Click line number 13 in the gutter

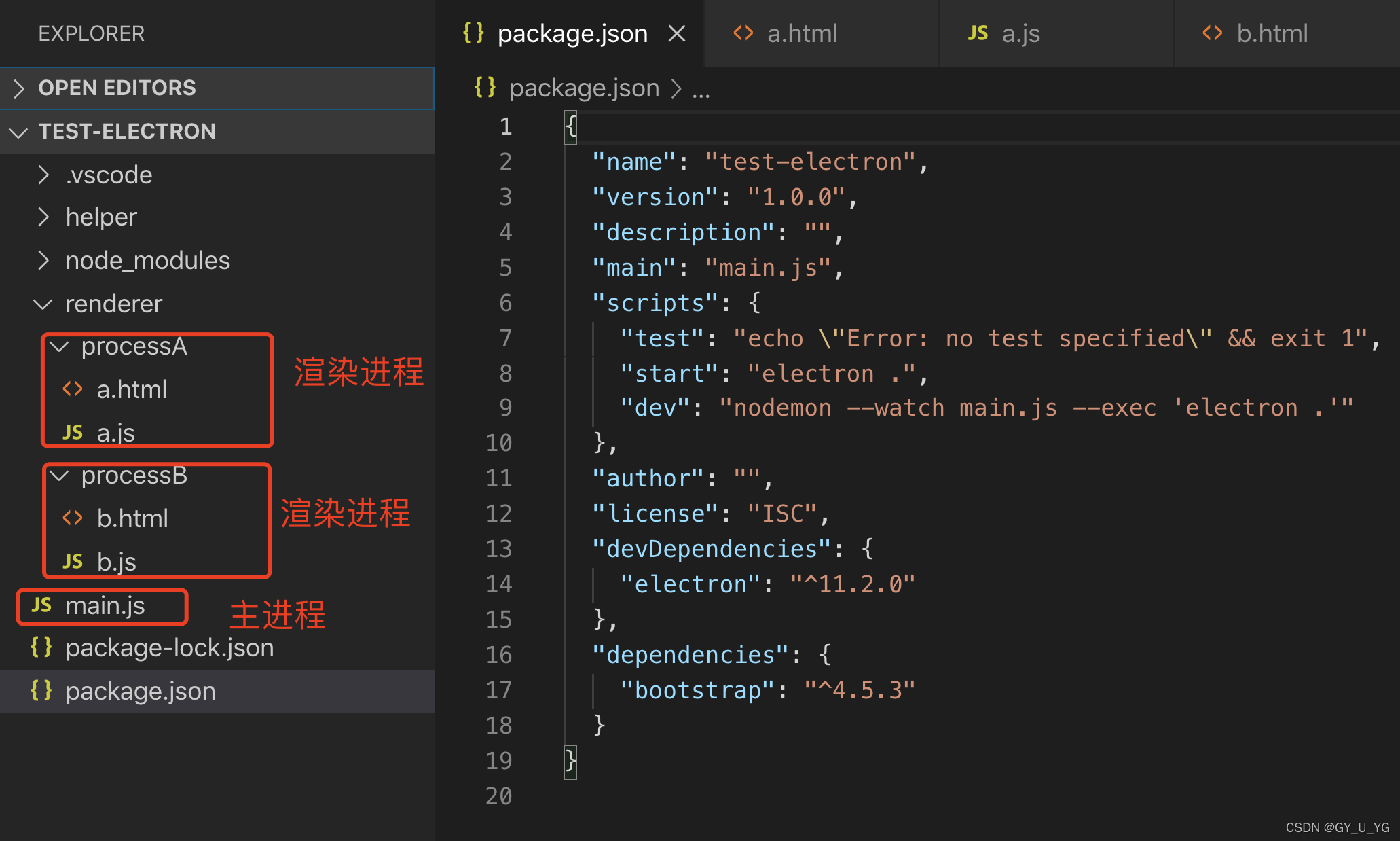point(498,549)
